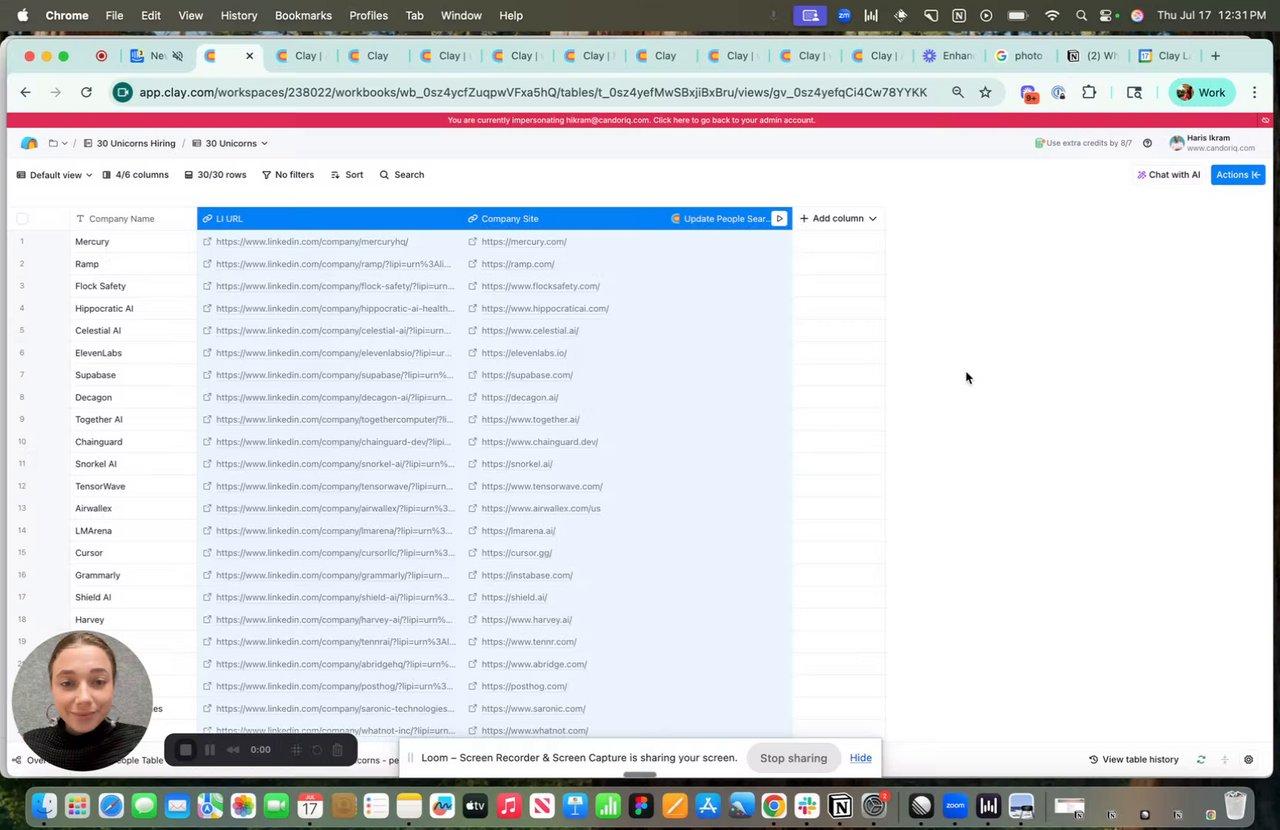Select the LI URL column header
This screenshot has height=830, width=1280.
point(330,218)
